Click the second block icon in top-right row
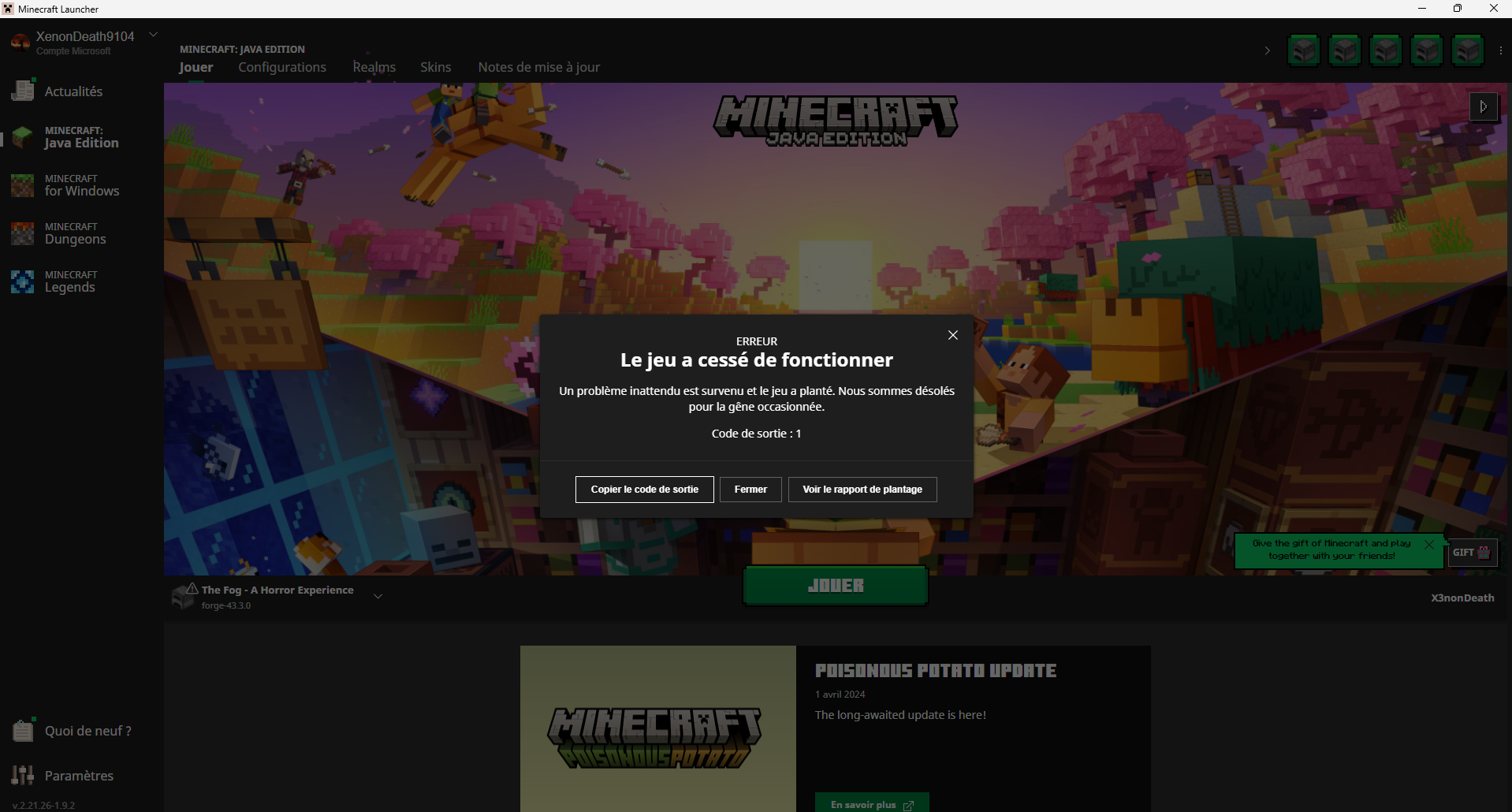The image size is (1512, 812). pyautogui.click(x=1345, y=50)
